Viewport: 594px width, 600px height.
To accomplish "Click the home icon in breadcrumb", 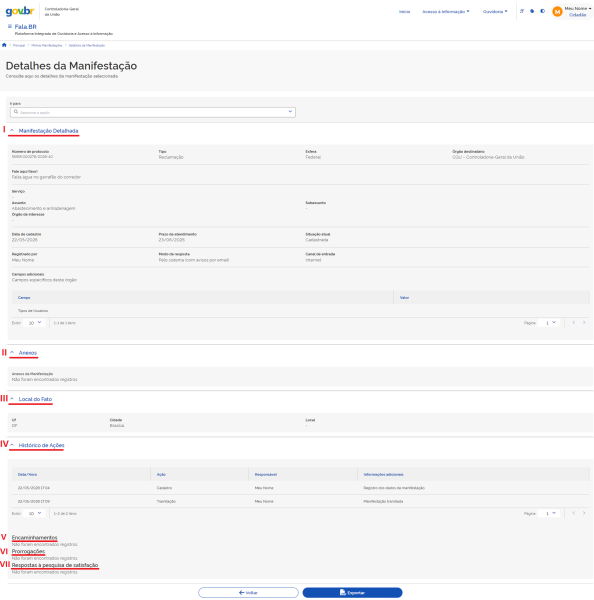I will (4, 45).
